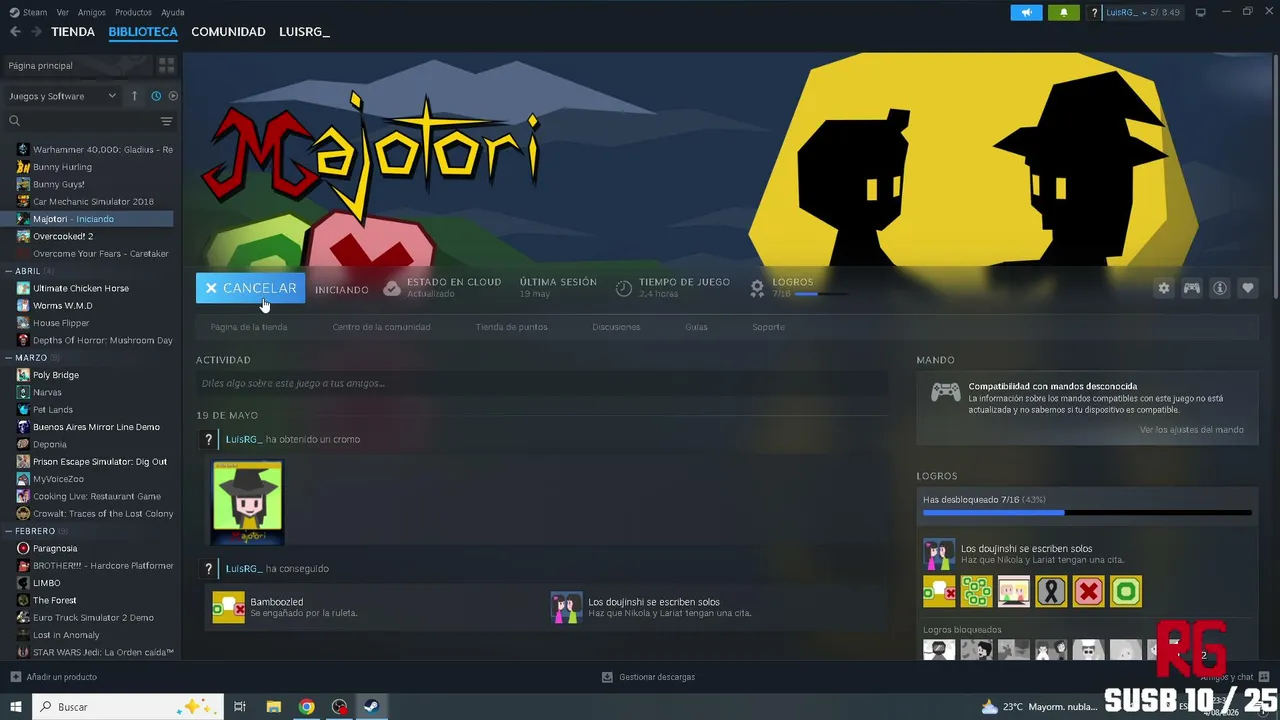Collapse the FEBRERO game group
Viewport: 1280px width, 720px height.
pyautogui.click(x=36, y=531)
